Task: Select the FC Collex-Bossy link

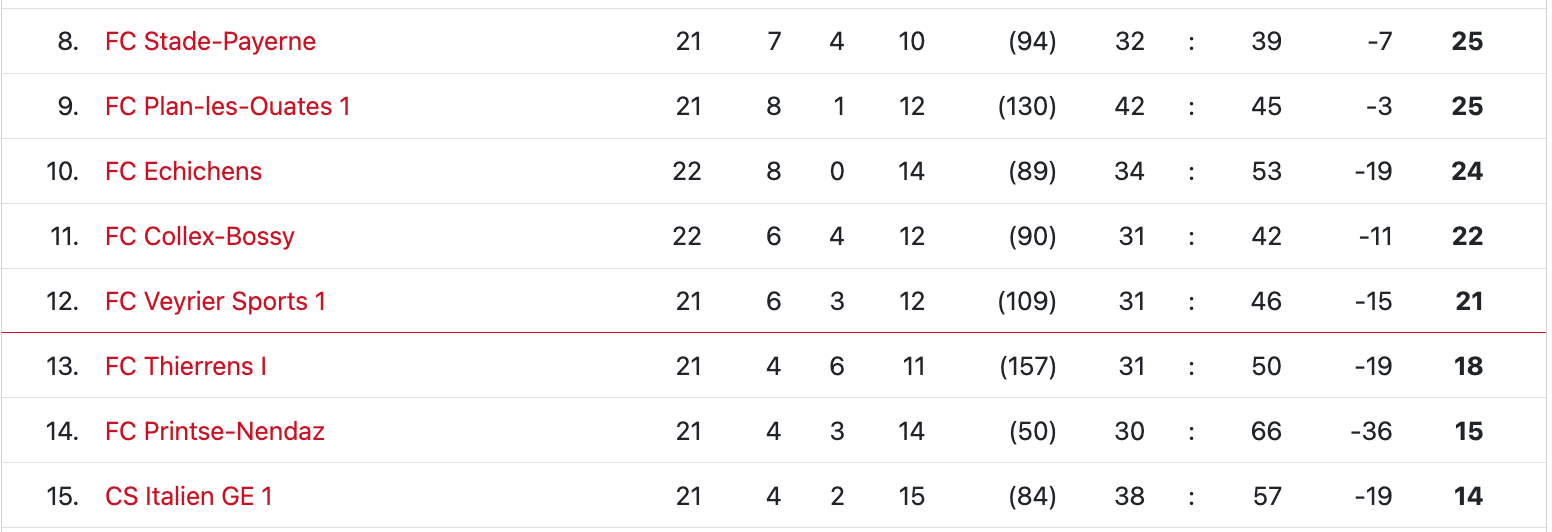Action: pyautogui.click(x=199, y=237)
